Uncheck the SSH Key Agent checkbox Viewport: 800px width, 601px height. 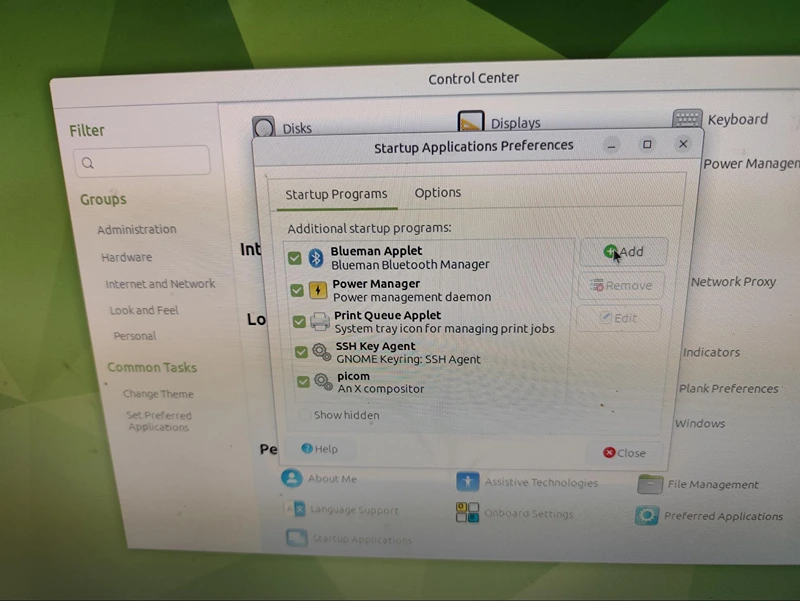(x=301, y=352)
